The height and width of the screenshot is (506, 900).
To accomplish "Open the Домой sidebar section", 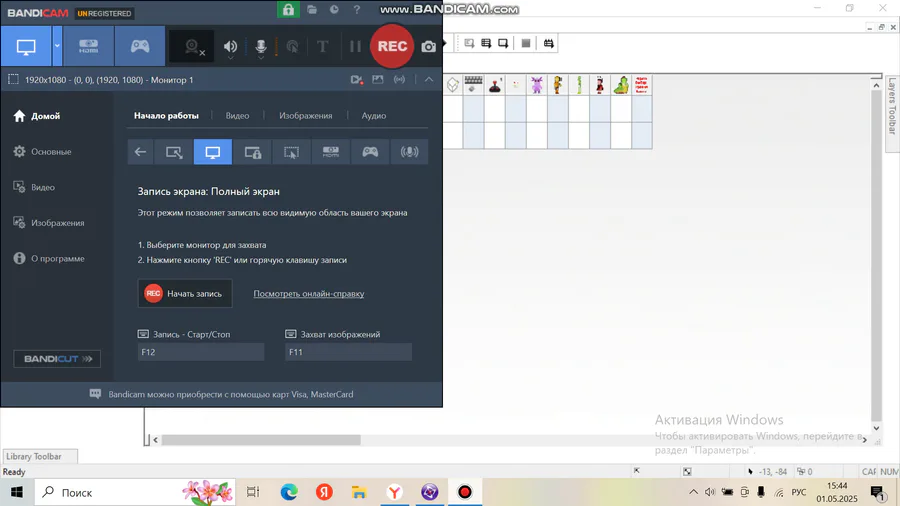I will 37,116.
